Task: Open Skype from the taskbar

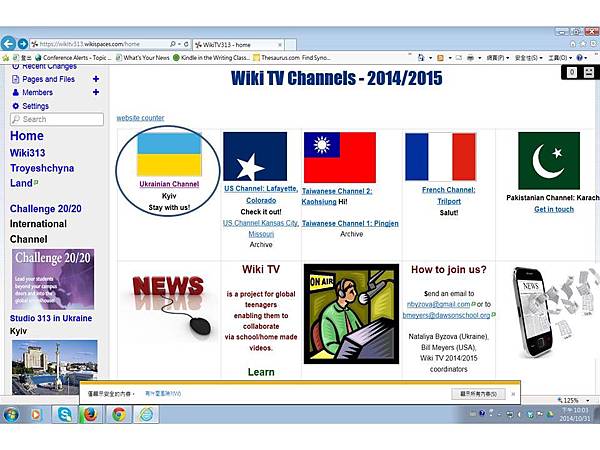Action: pyautogui.click(x=65, y=415)
